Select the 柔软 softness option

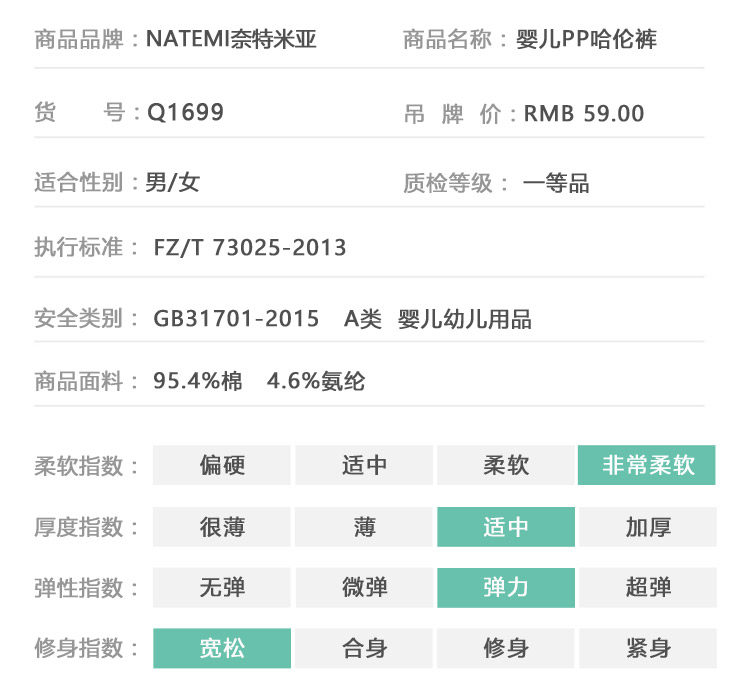pyautogui.click(x=506, y=465)
